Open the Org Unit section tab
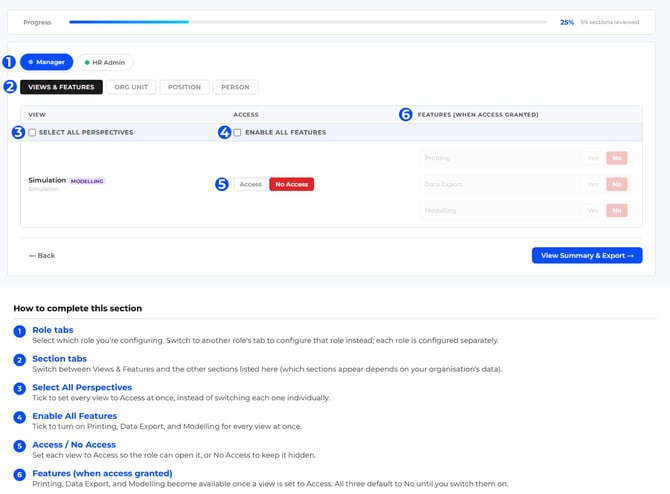Screen dimensions: 670x494 131,87
